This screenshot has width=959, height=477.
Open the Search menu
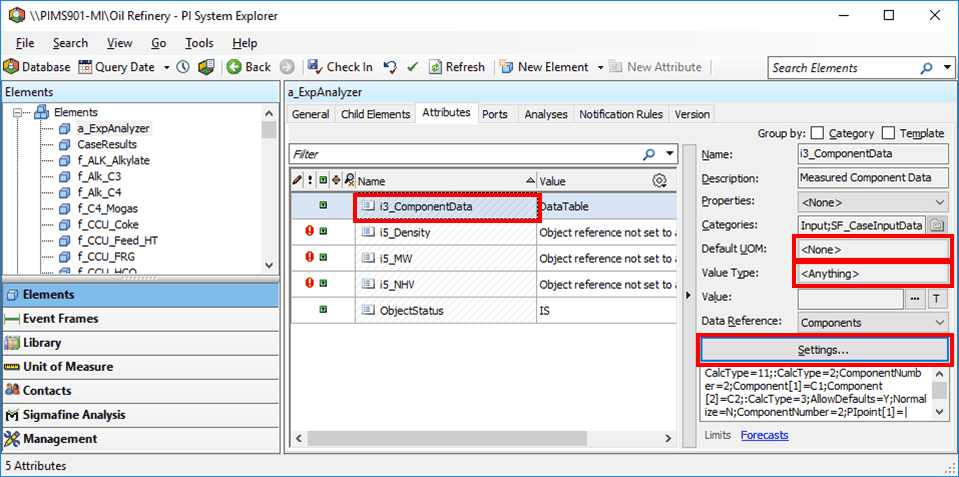tap(70, 43)
